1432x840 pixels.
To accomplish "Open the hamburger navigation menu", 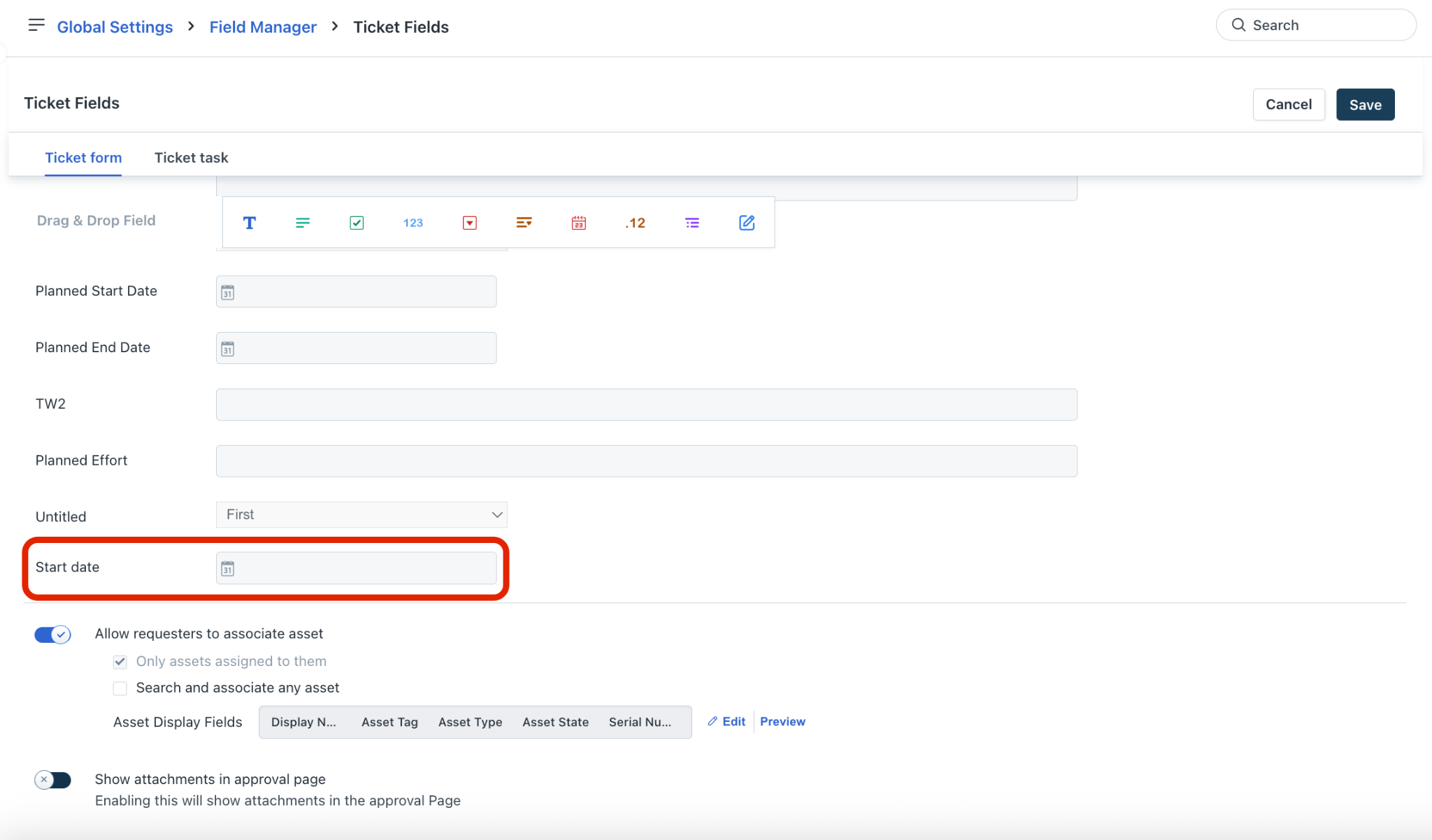I will coord(36,26).
